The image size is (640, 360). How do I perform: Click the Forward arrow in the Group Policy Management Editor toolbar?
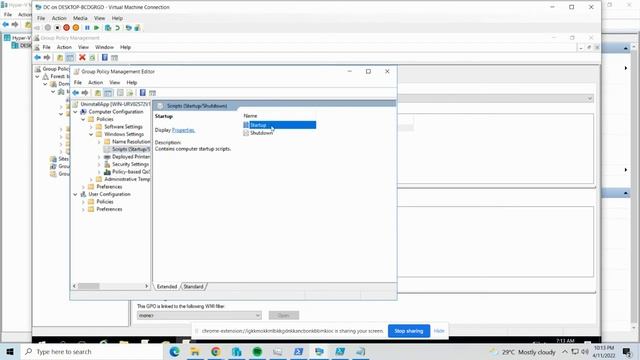point(85,93)
